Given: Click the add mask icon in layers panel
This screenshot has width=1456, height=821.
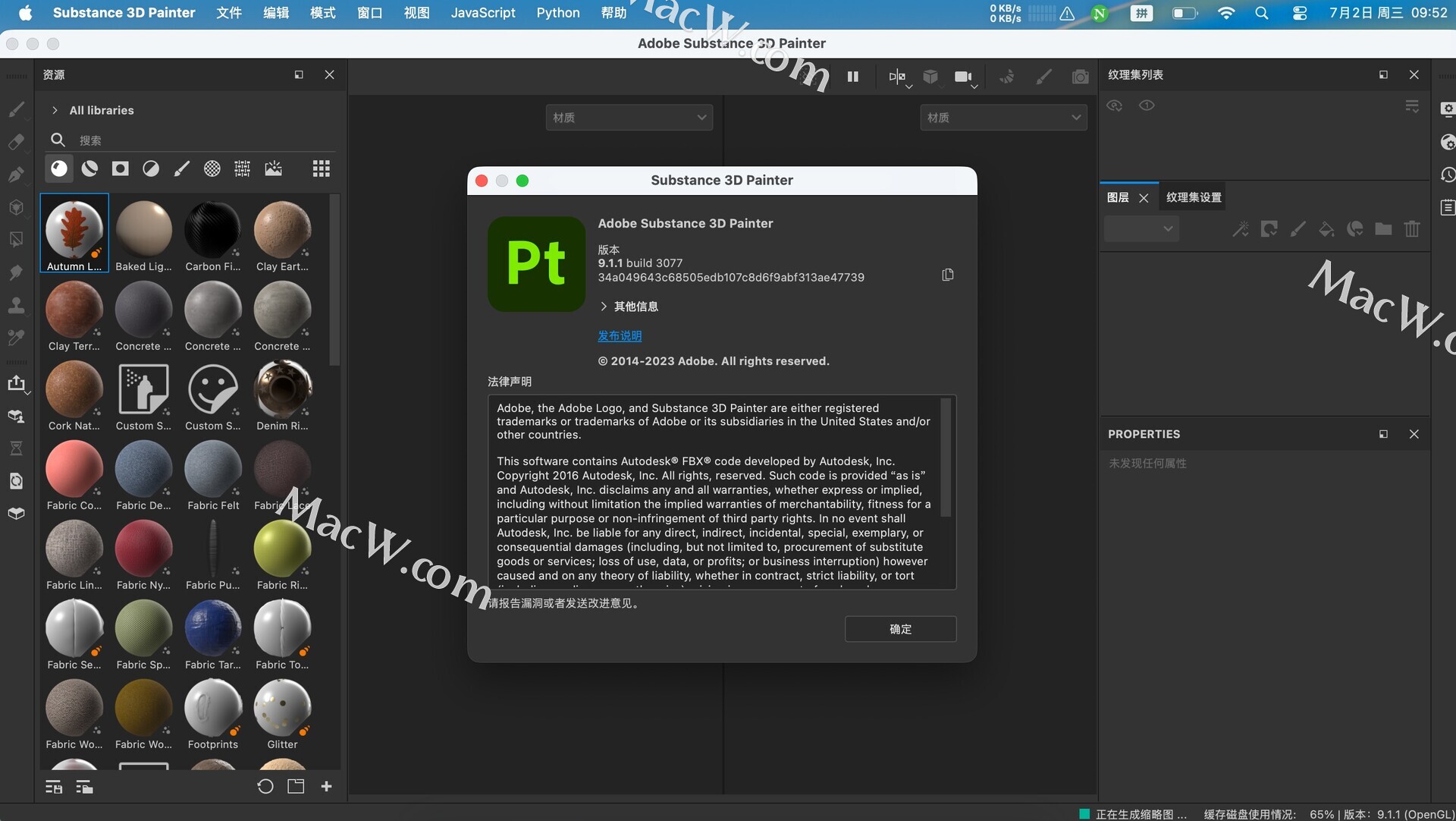Looking at the screenshot, I should pos(1269,228).
